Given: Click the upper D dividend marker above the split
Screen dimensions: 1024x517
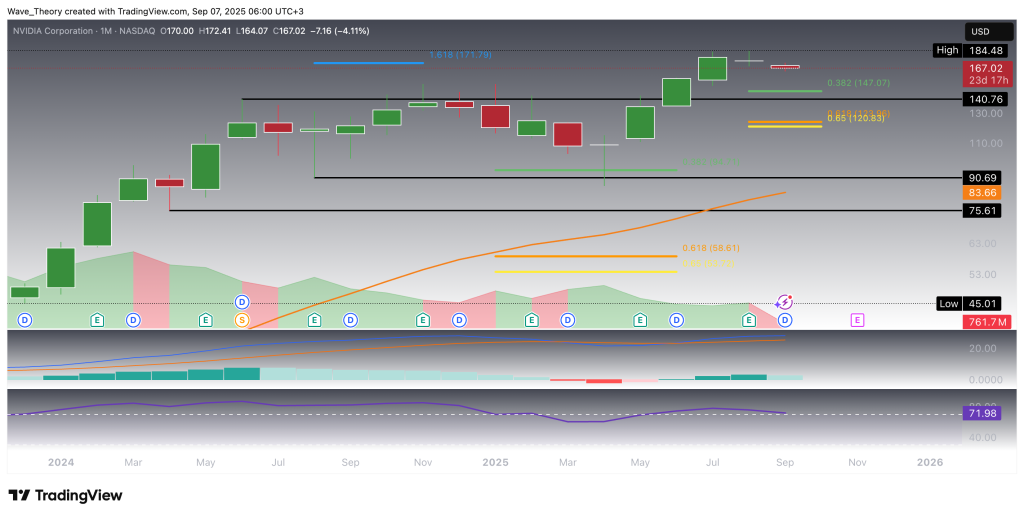Looking at the screenshot, I should pyautogui.click(x=241, y=302).
